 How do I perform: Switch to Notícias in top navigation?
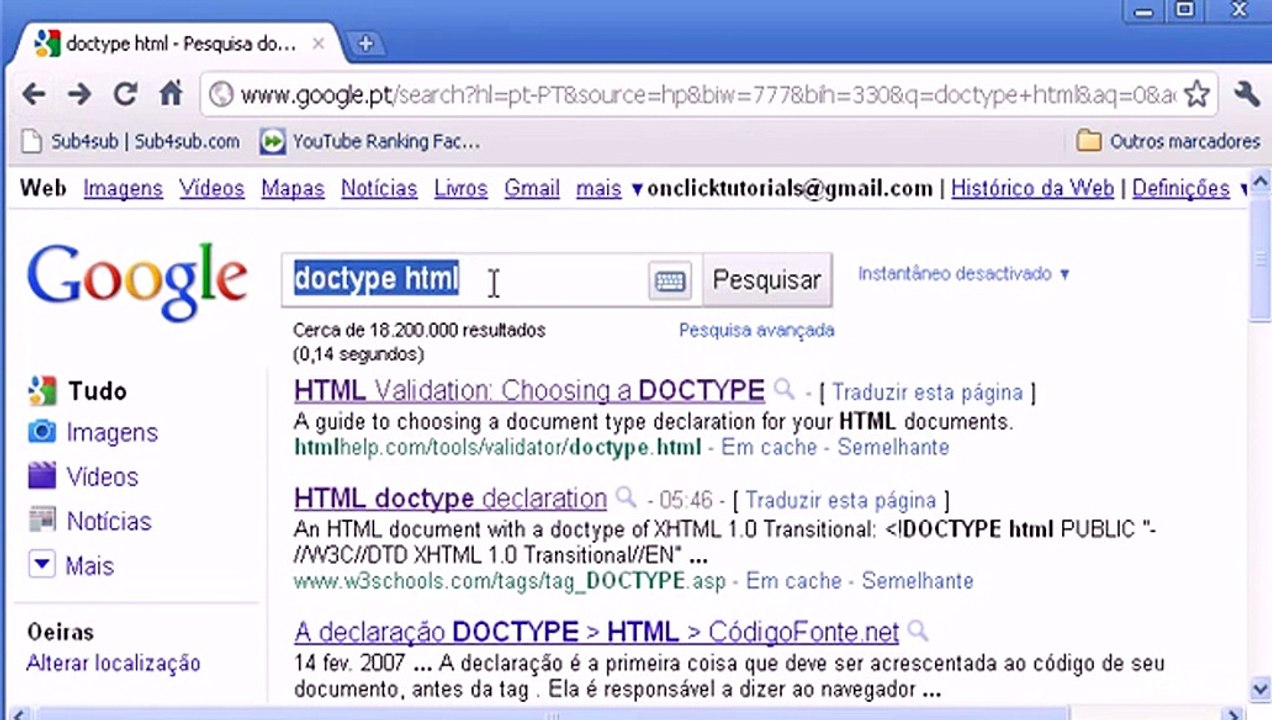click(379, 188)
